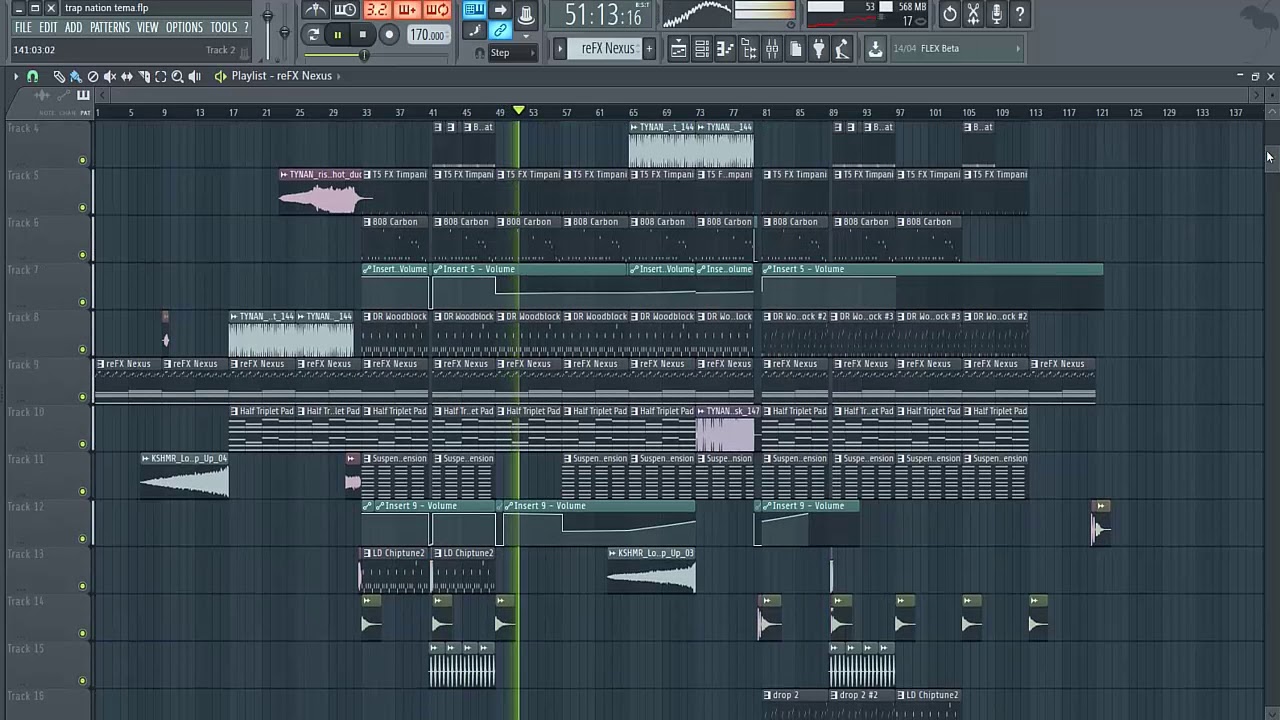Screen dimensions: 1280x720
Task: Open the Piano roll
Action: click(x=725, y=49)
